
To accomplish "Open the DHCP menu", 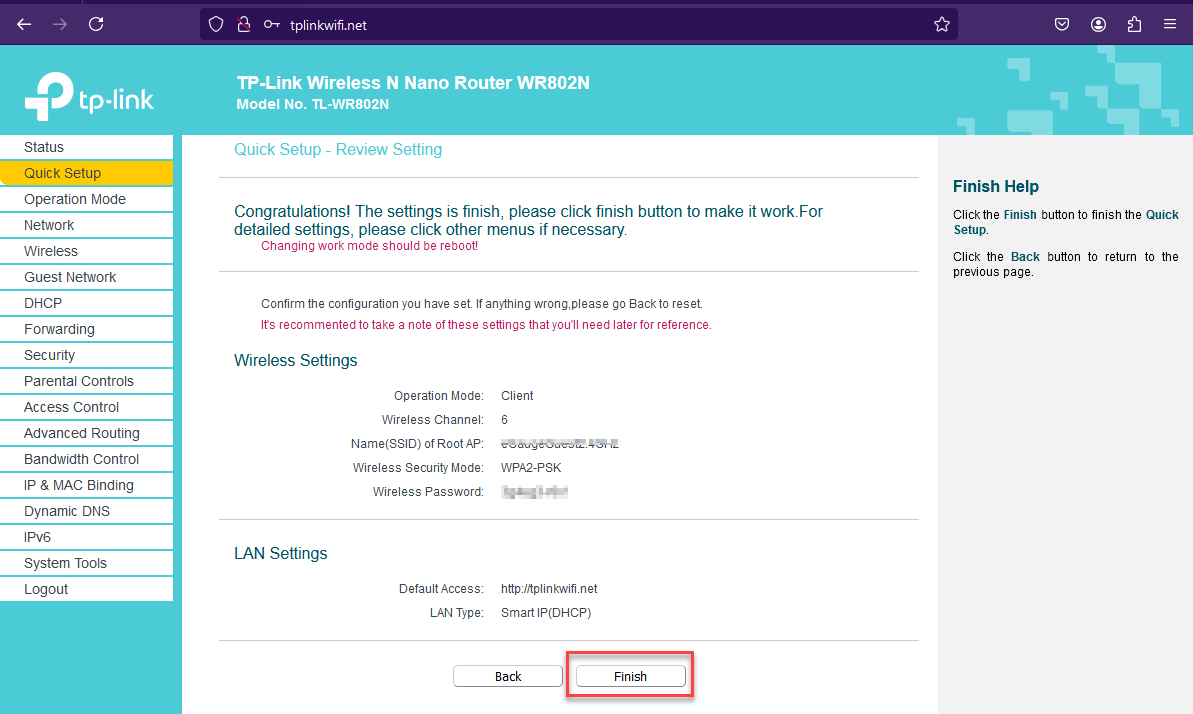I will click(x=87, y=303).
